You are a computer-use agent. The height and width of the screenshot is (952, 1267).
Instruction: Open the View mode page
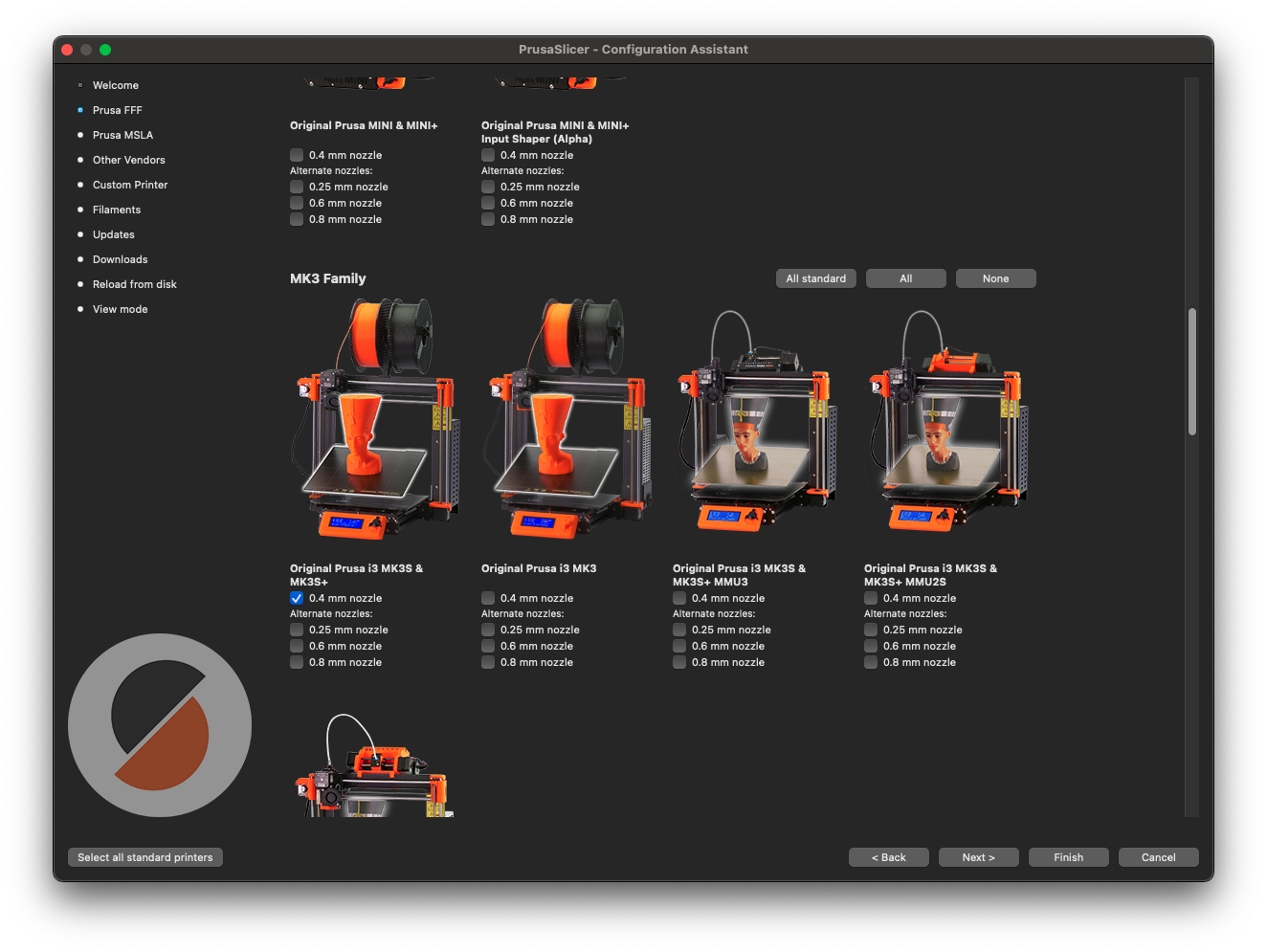point(121,309)
